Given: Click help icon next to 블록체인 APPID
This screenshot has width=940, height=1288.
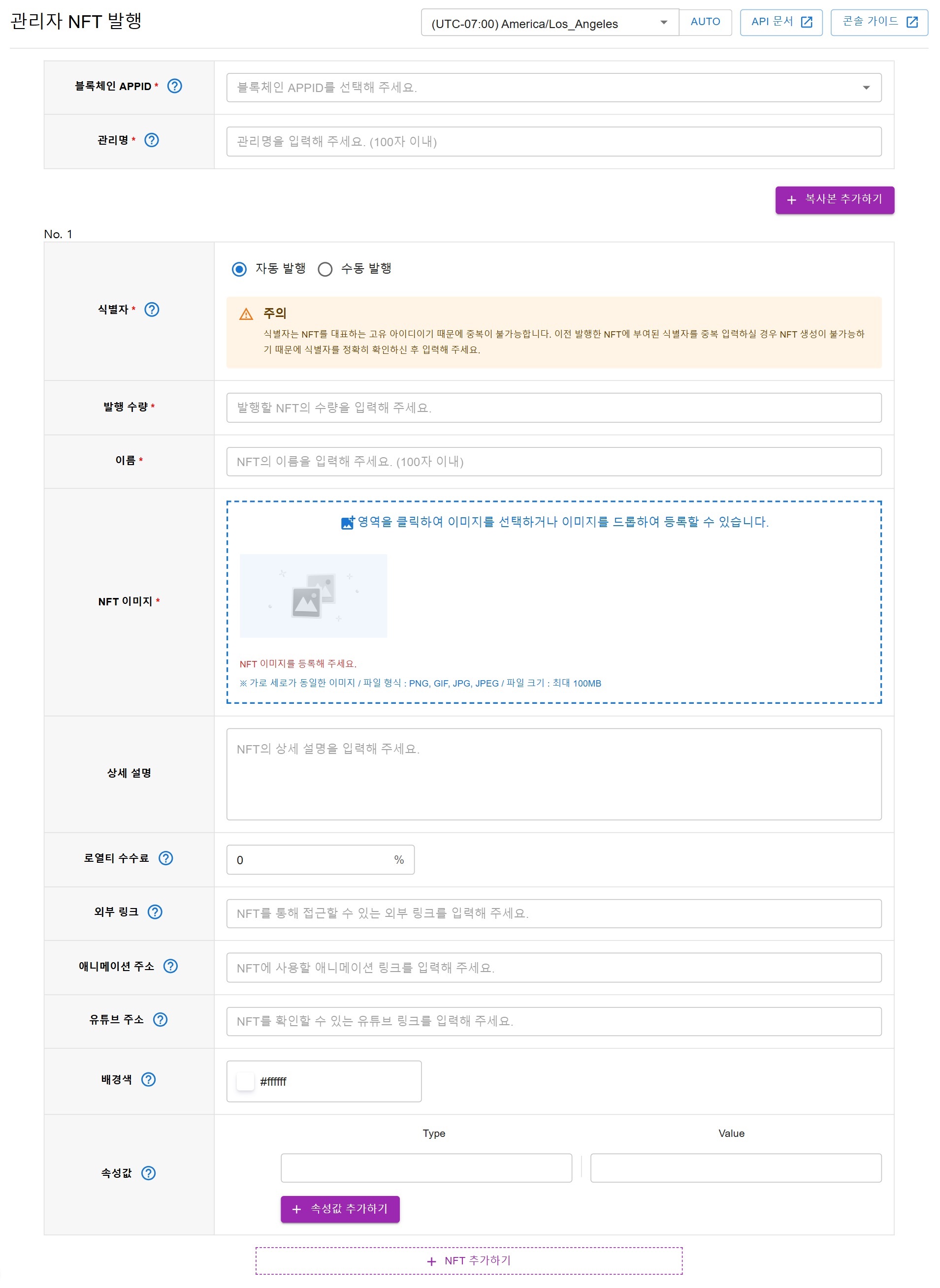Looking at the screenshot, I should pyautogui.click(x=175, y=87).
